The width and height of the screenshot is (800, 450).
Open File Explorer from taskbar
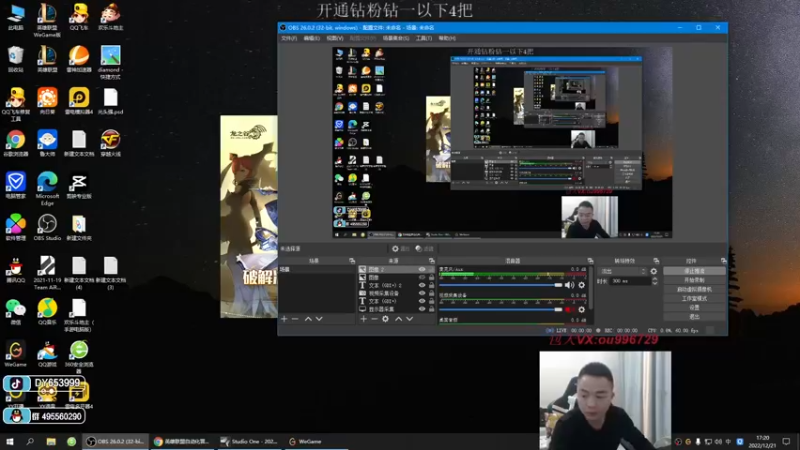pos(51,441)
